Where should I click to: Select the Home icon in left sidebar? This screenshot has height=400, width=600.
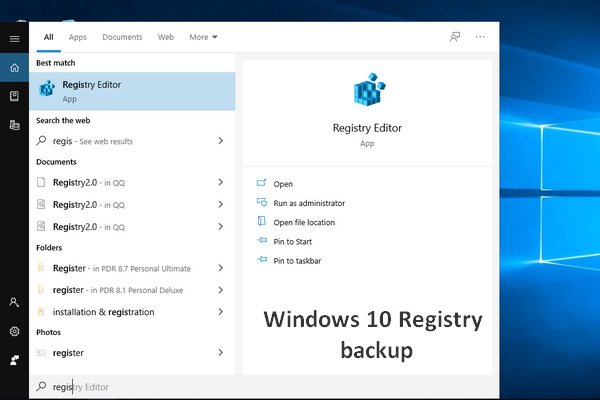pyautogui.click(x=14, y=68)
